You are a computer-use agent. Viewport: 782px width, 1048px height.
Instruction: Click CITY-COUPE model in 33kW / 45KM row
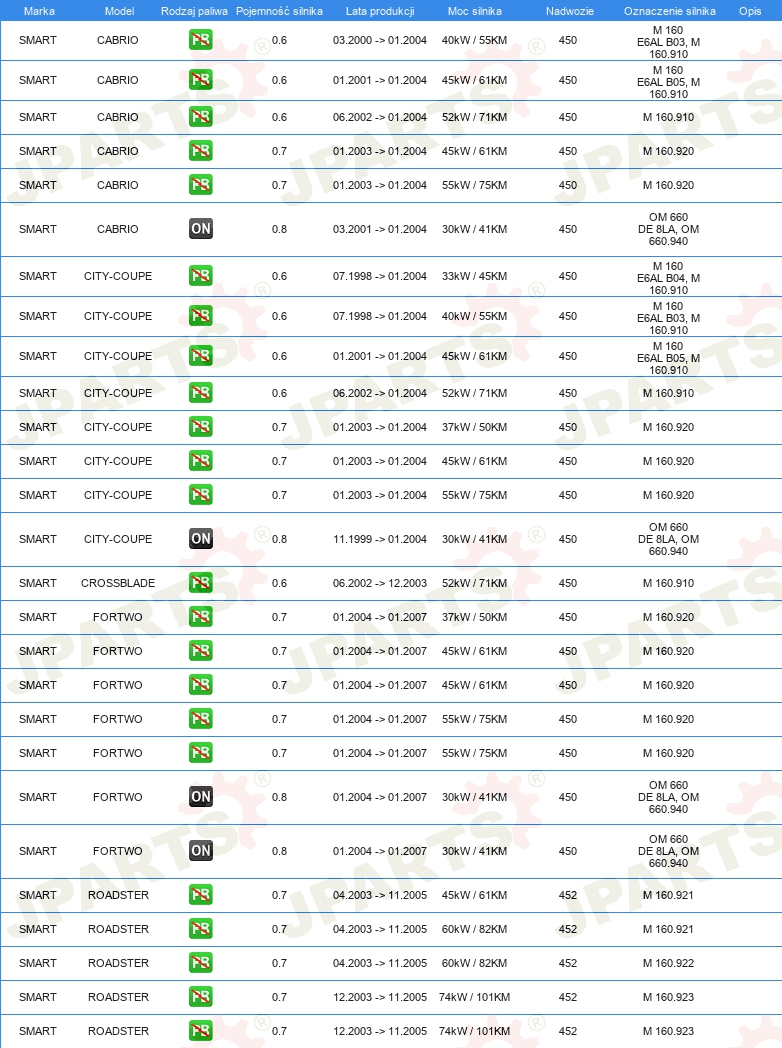point(118,276)
